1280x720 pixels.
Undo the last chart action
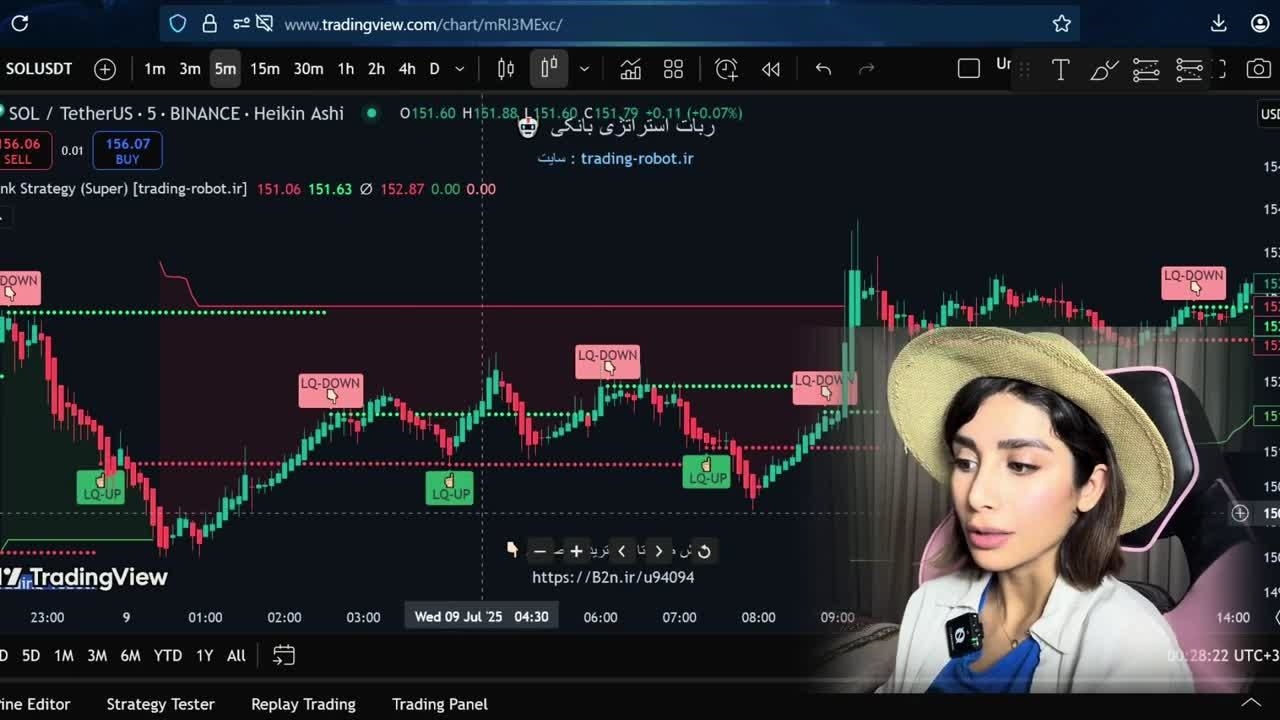(823, 69)
